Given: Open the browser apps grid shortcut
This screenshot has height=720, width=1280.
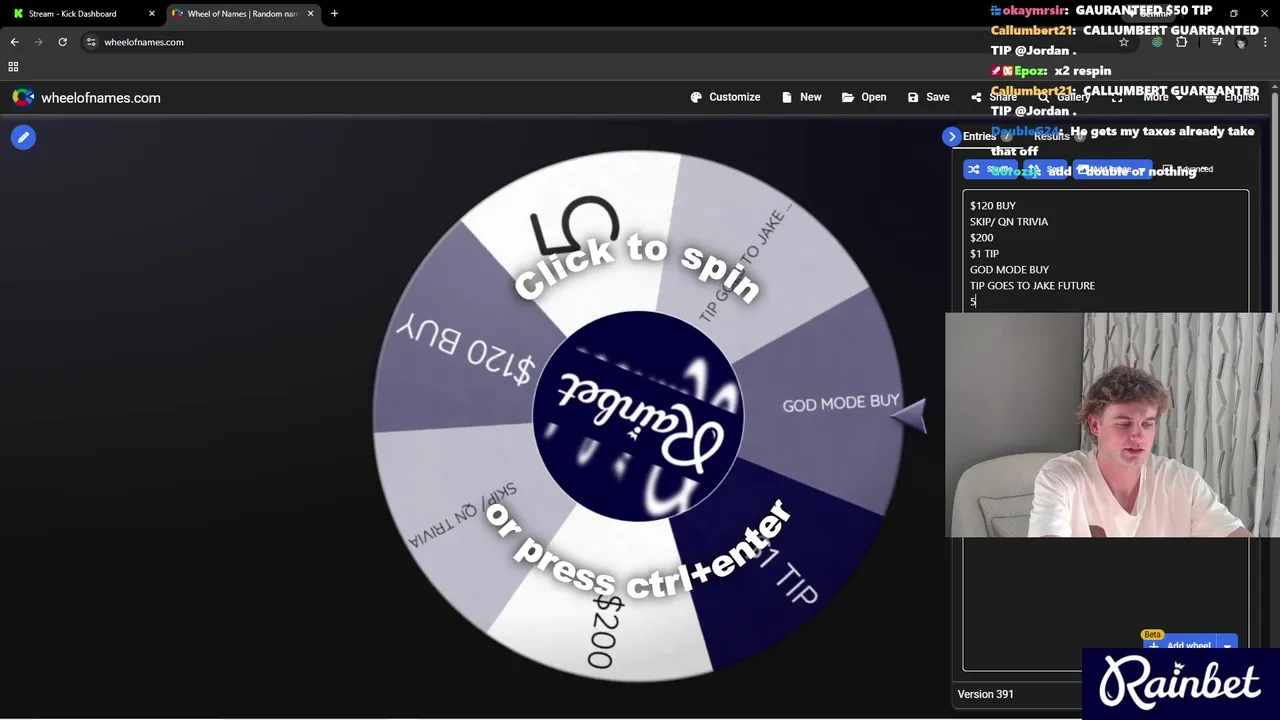Looking at the screenshot, I should click(x=13, y=67).
